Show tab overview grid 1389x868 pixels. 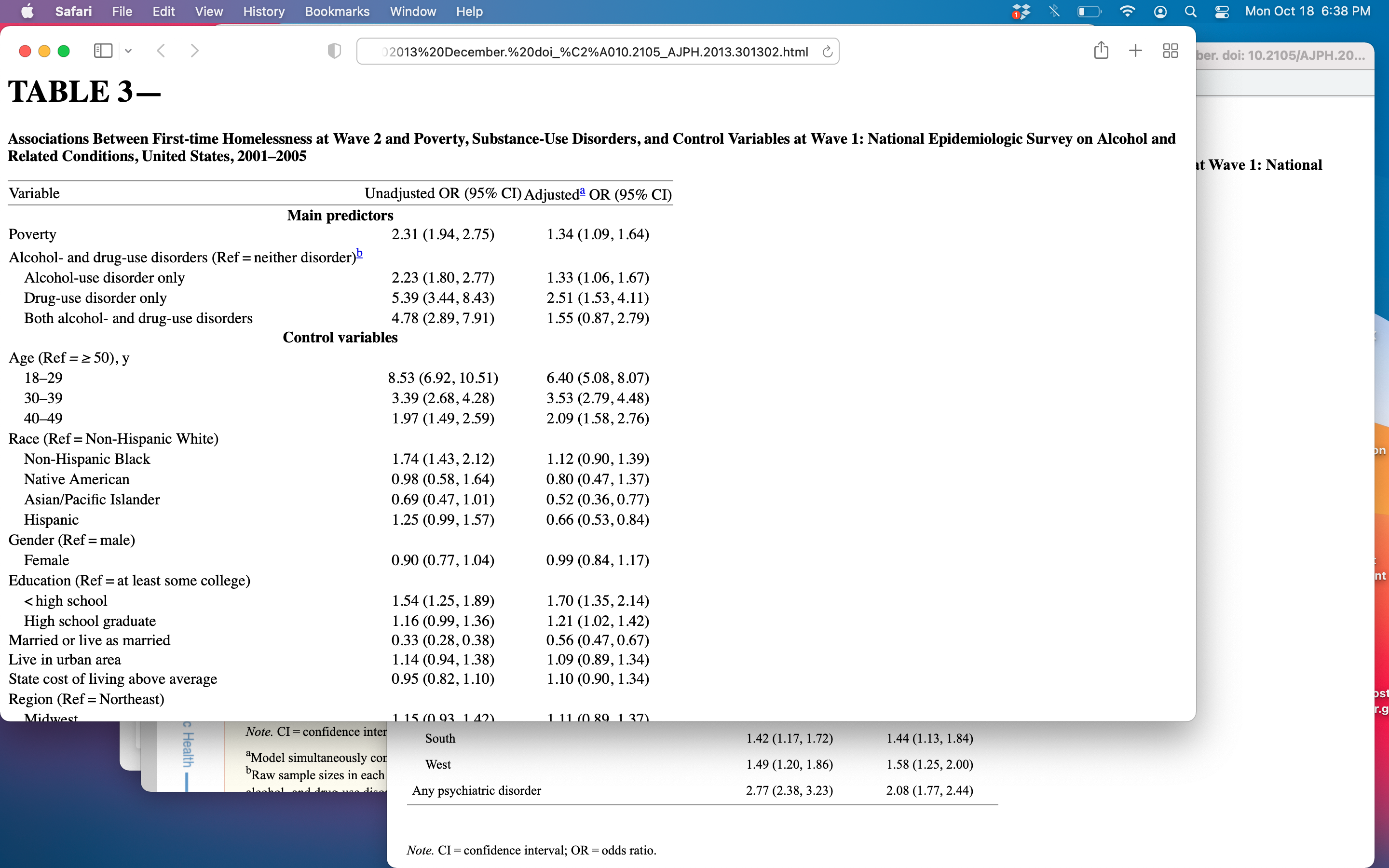coord(1170,51)
